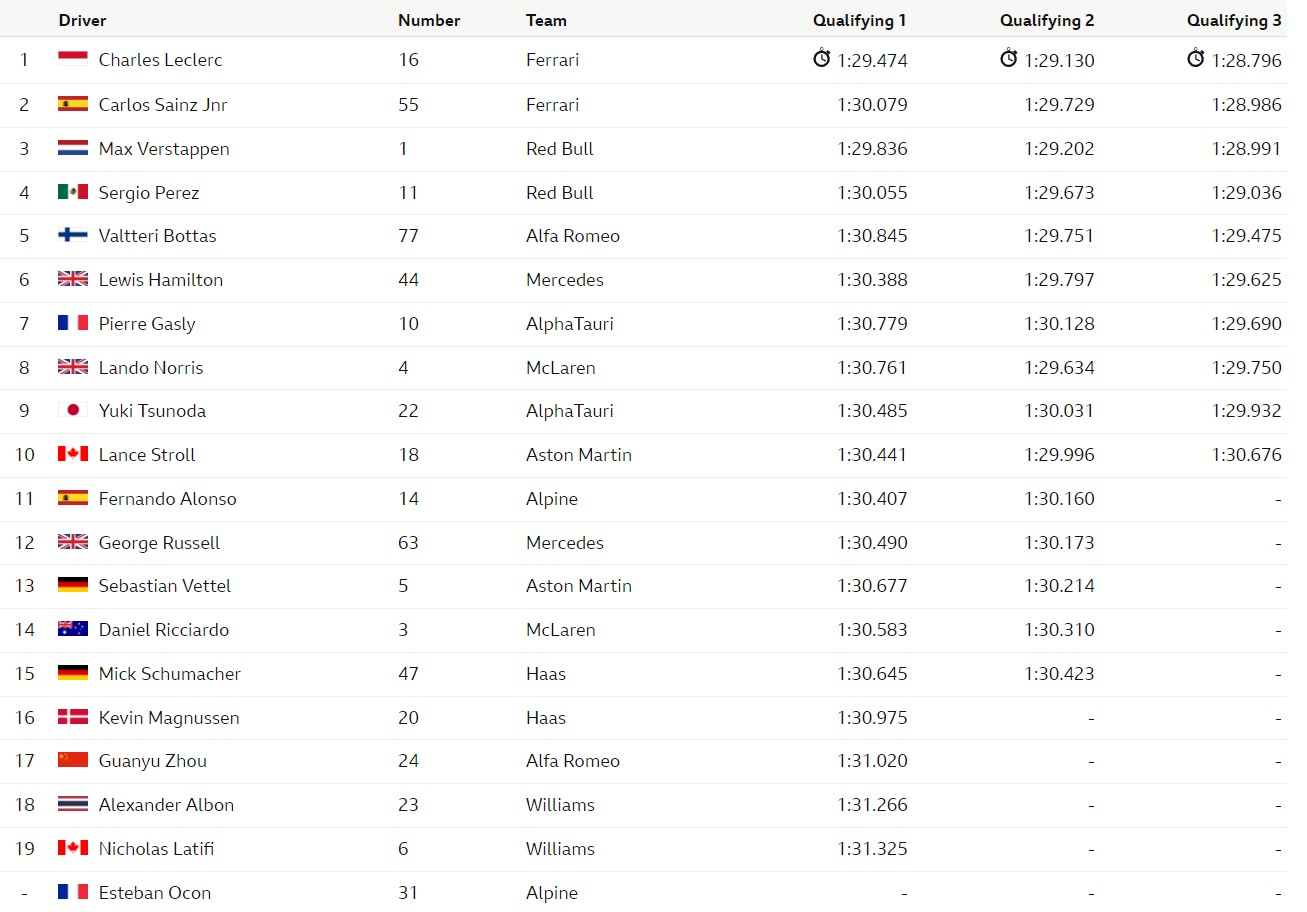Click the Finnish flag beside Valtteri Bottas
1307x912 pixels.
click(73, 235)
